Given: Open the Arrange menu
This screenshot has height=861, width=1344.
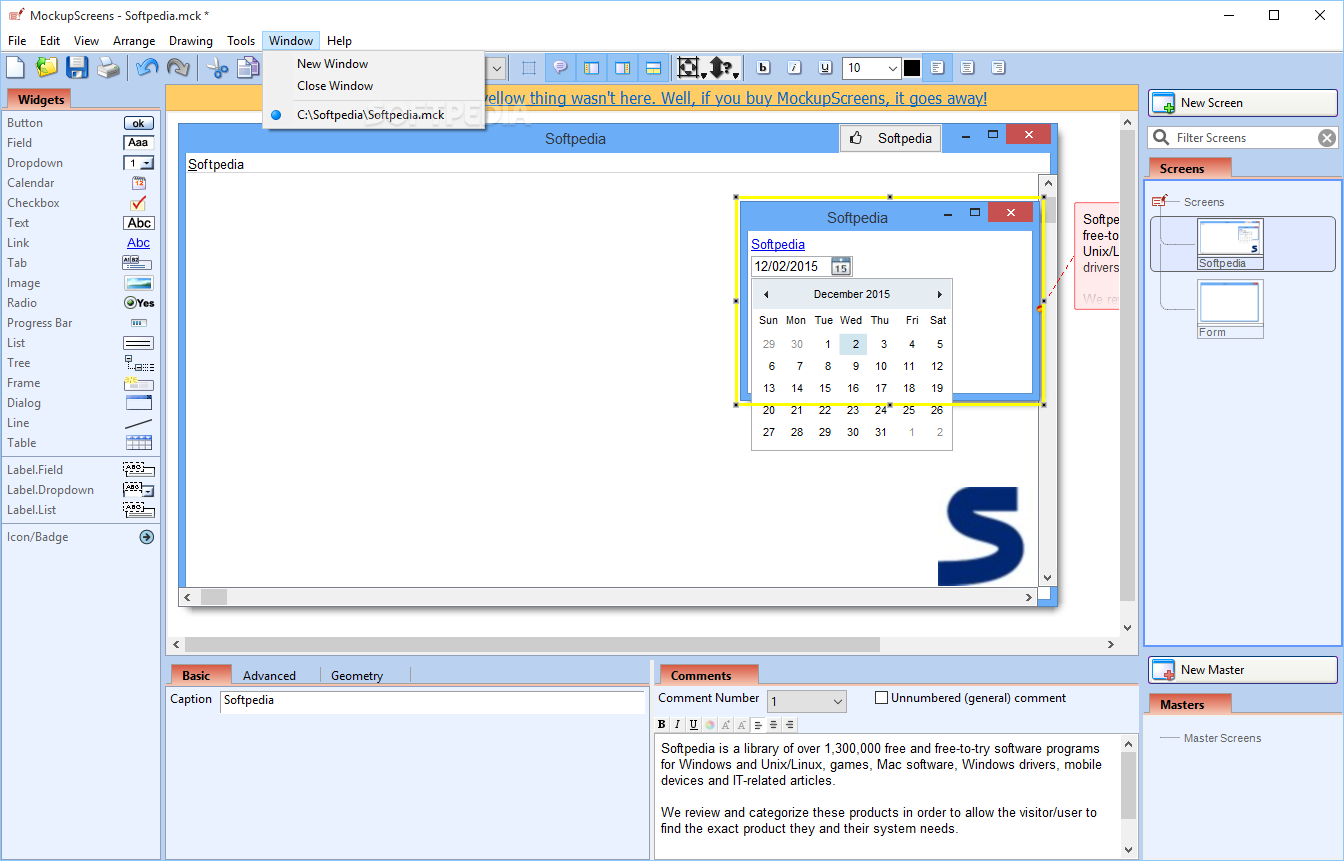Looking at the screenshot, I should point(134,41).
